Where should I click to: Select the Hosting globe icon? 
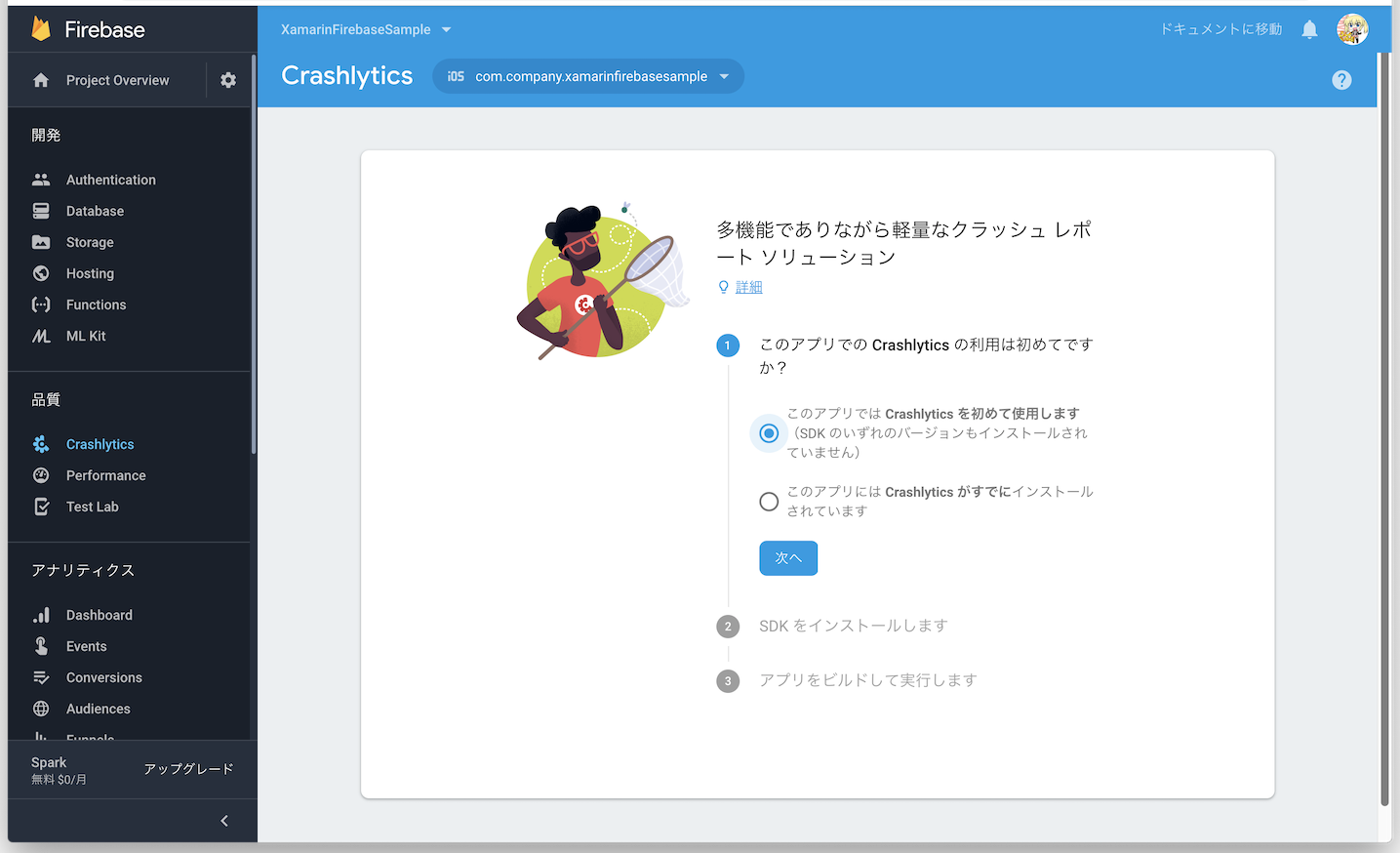(39, 273)
